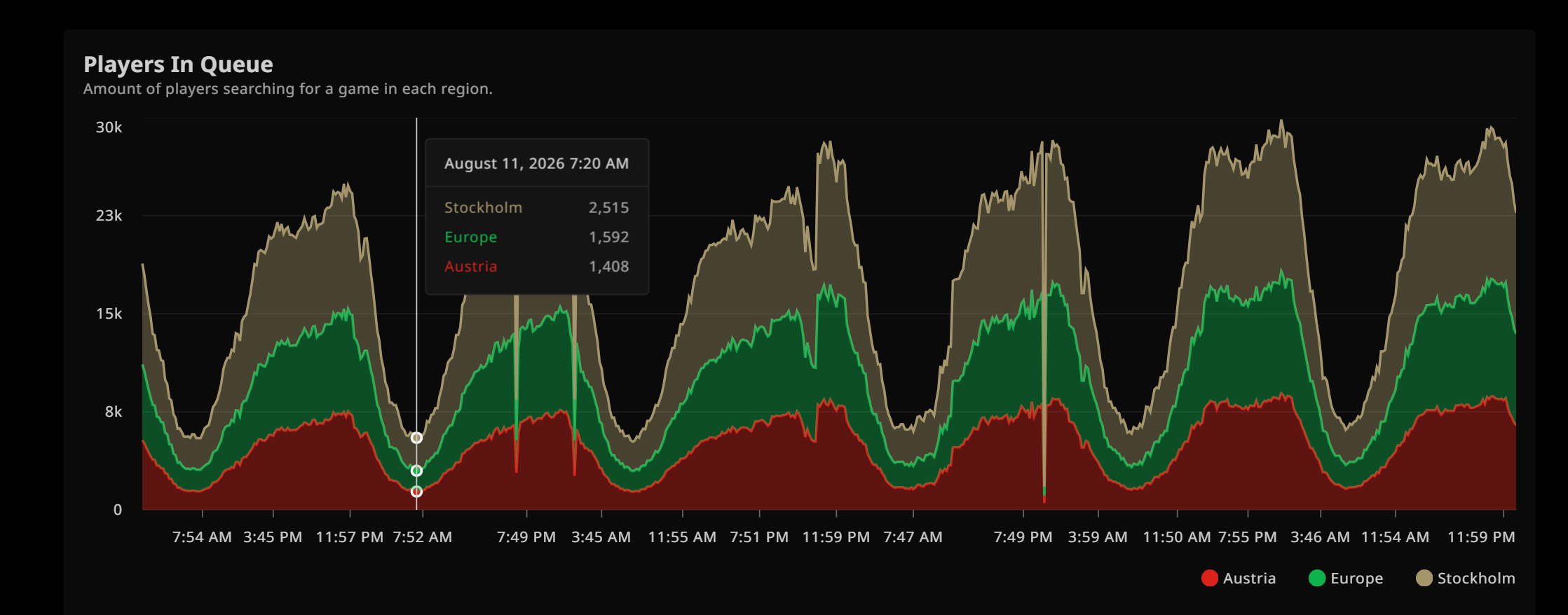Click the '8k' y-axis label
Viewport: 1568px width, 615px height.
(114, 411)
